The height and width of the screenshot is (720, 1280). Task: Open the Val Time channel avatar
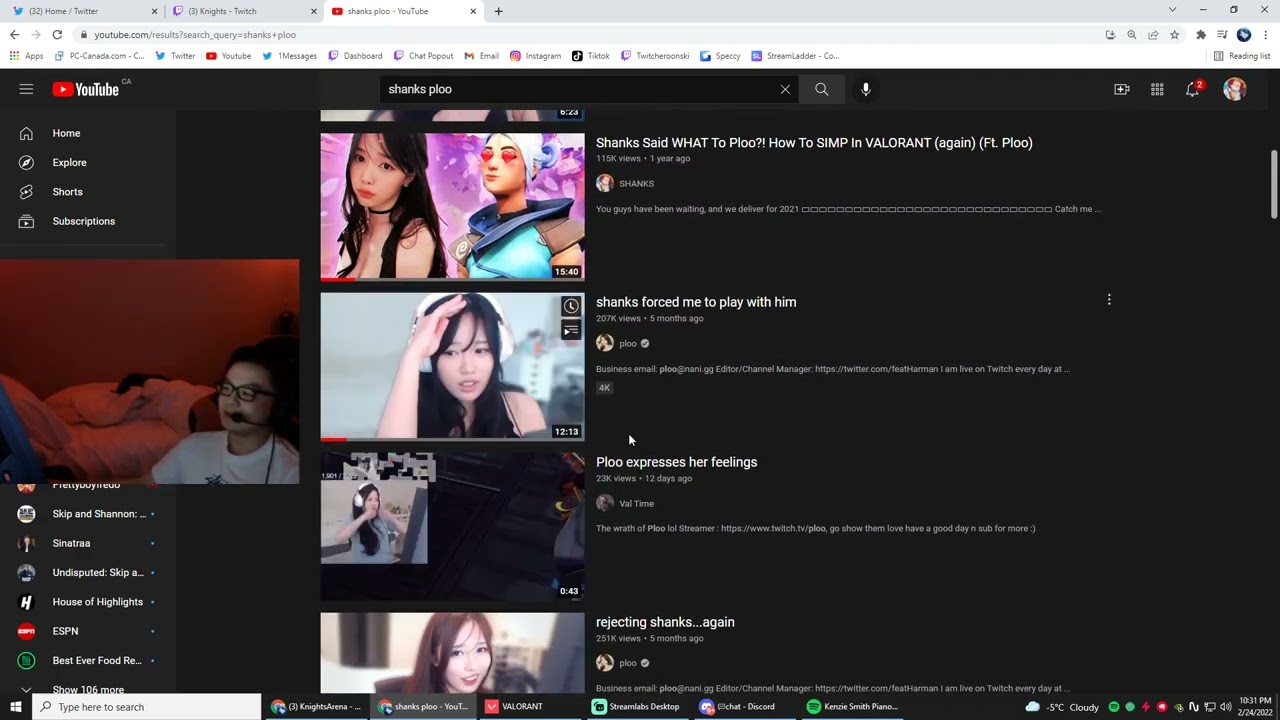(x=605, y=503)
